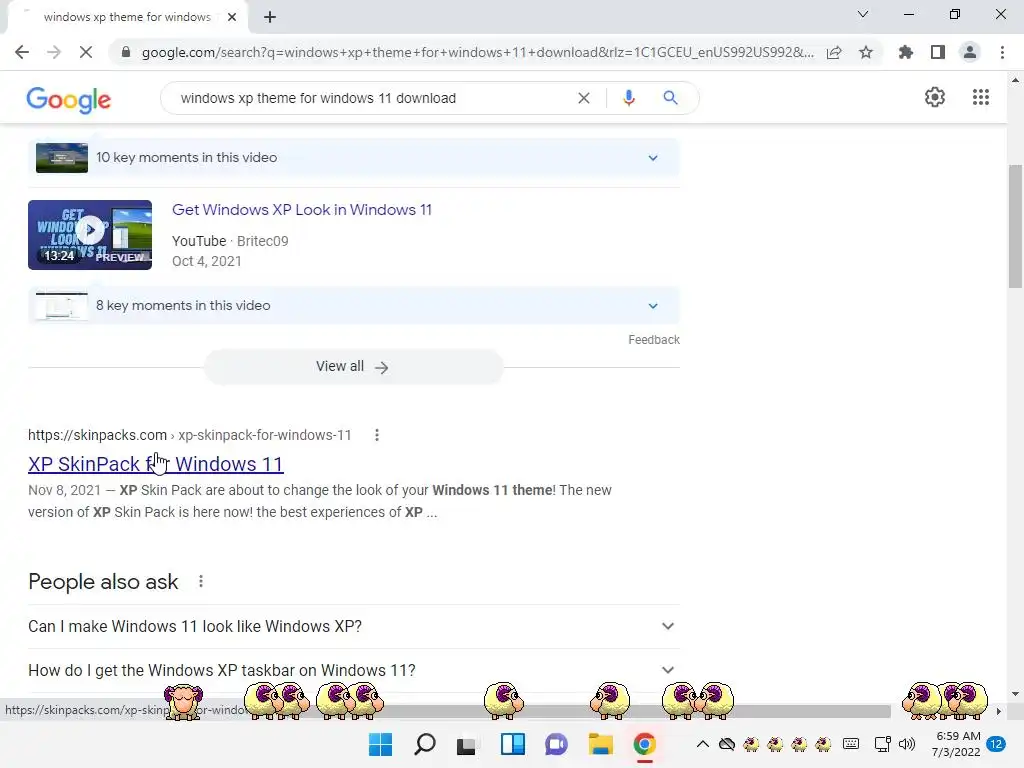Open the Get Windows XP Look video link
The width and height of the screenshot is (1024, 768).
(x=302, y=210)
